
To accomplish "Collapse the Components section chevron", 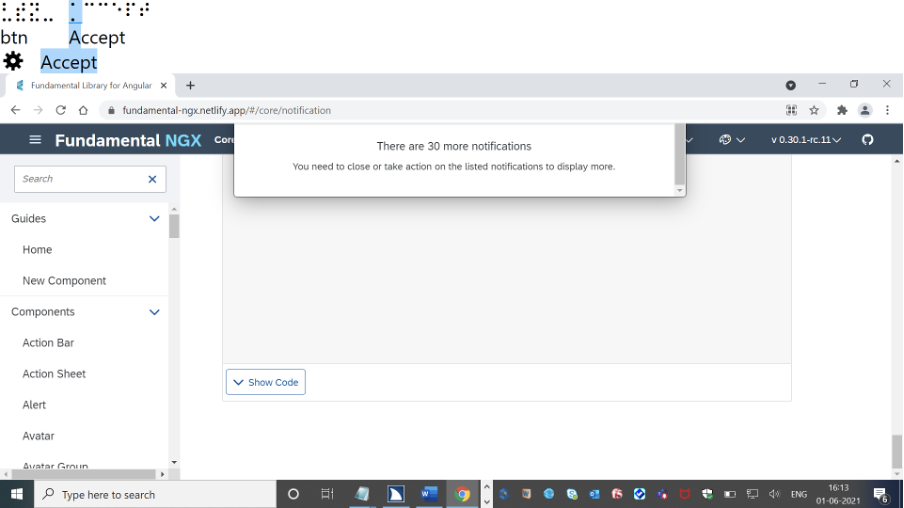I will tap(155, 312).
